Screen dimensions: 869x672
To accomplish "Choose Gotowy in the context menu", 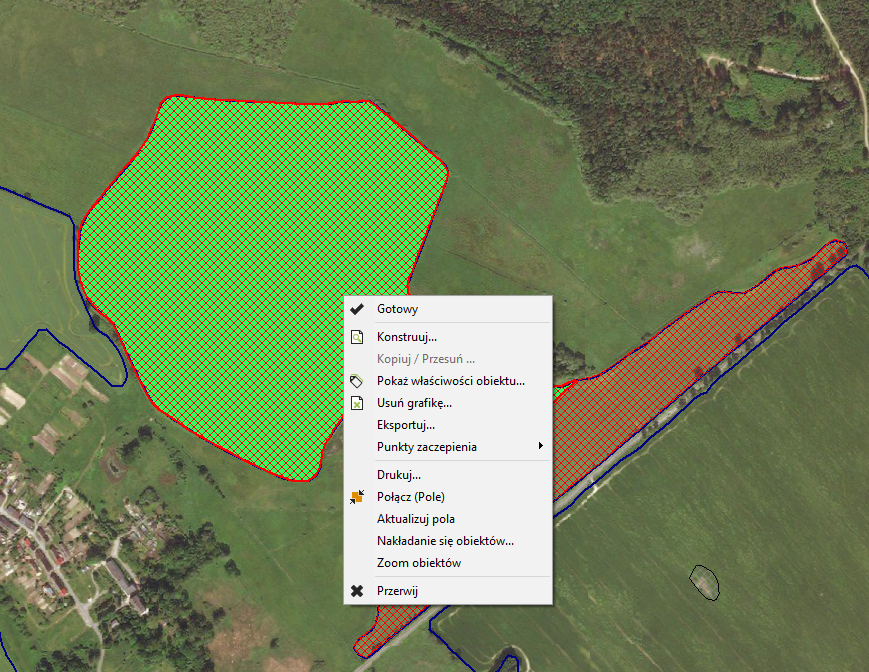I will (448, 309).
